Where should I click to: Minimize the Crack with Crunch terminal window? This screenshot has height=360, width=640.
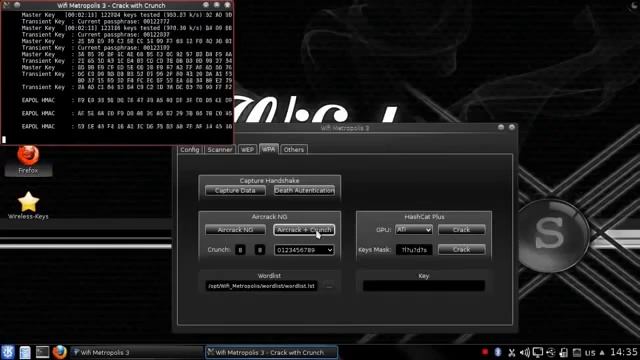click(x=206, y=5)
